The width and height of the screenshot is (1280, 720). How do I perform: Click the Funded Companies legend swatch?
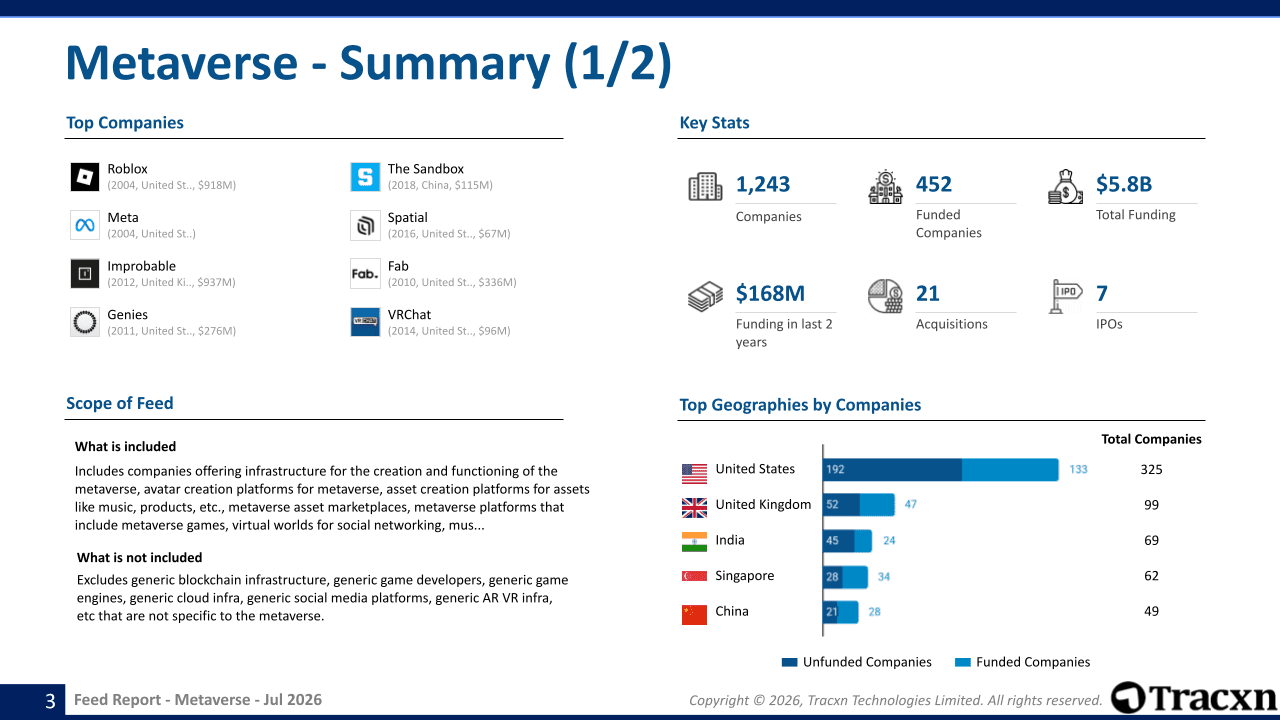tap(963, 662)
